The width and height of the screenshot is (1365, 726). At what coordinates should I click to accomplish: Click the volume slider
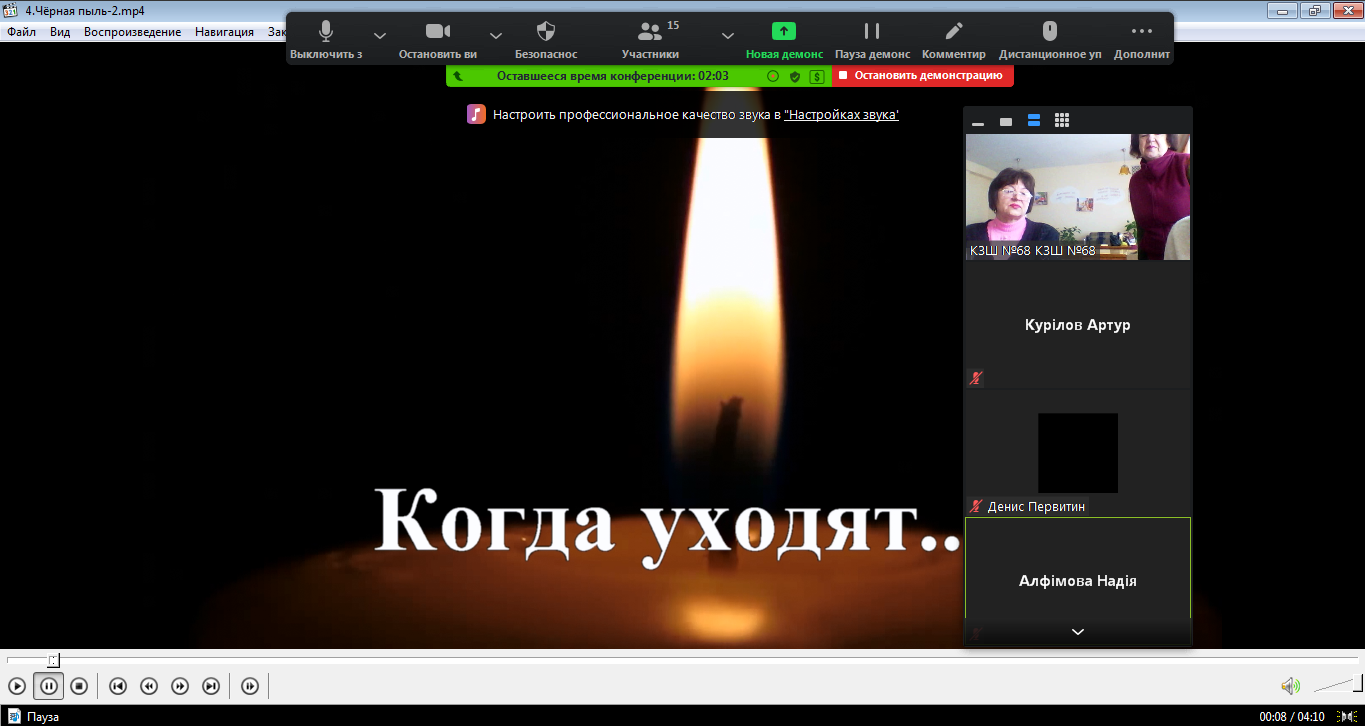(x=1337, y=685)
